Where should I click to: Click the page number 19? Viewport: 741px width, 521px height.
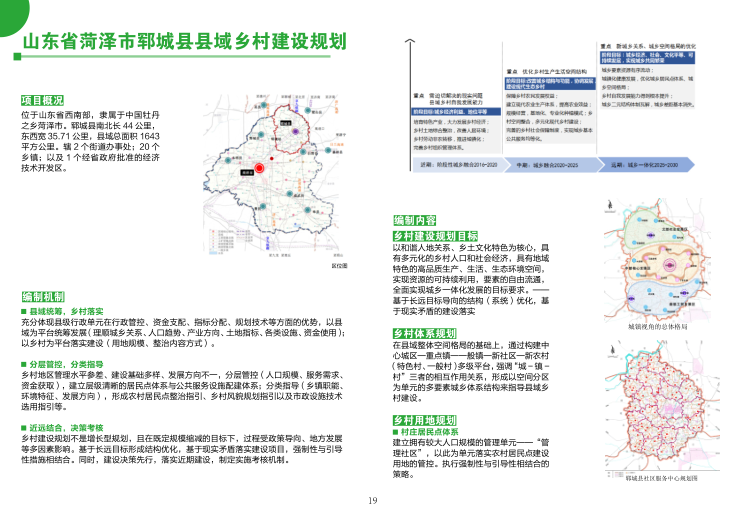click(372, 501)
